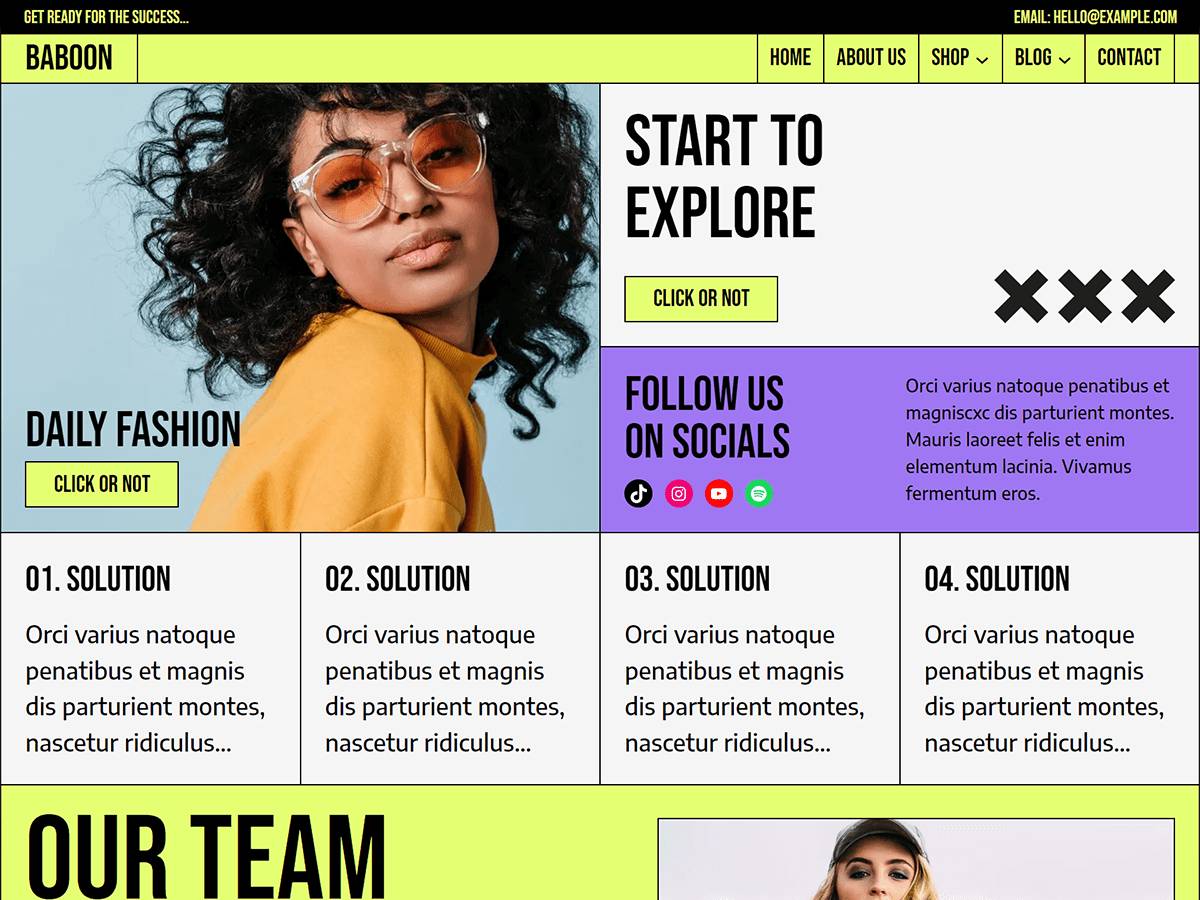Open the About Us menu item
This screenshot has height=900, width=1200.
871,58
